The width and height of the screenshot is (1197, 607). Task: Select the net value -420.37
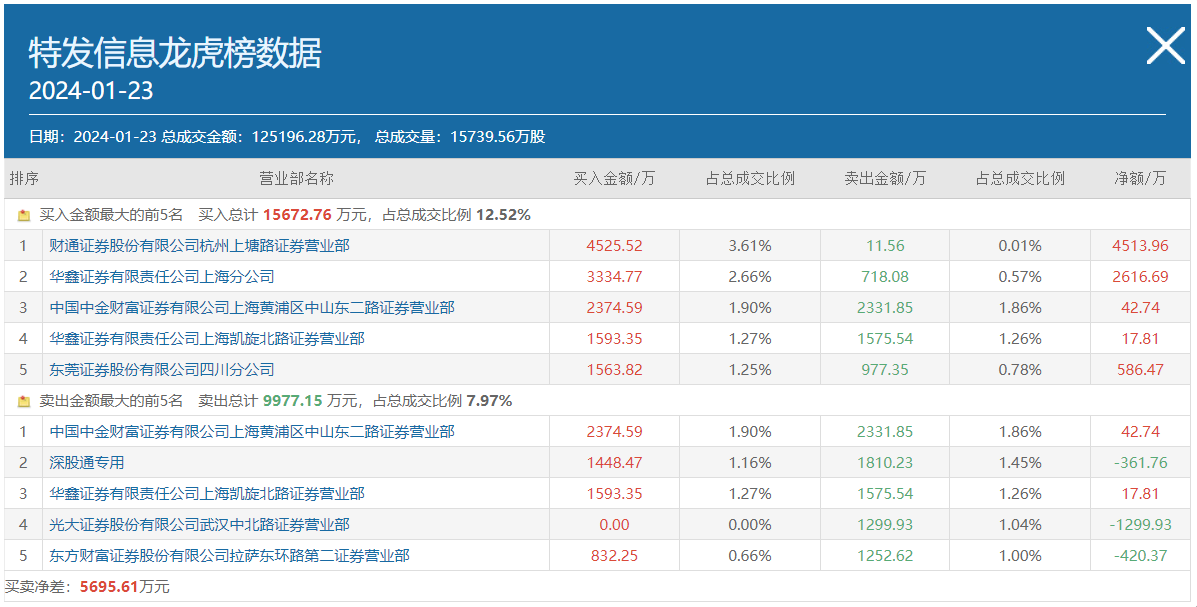click(x=1141, y=555)
